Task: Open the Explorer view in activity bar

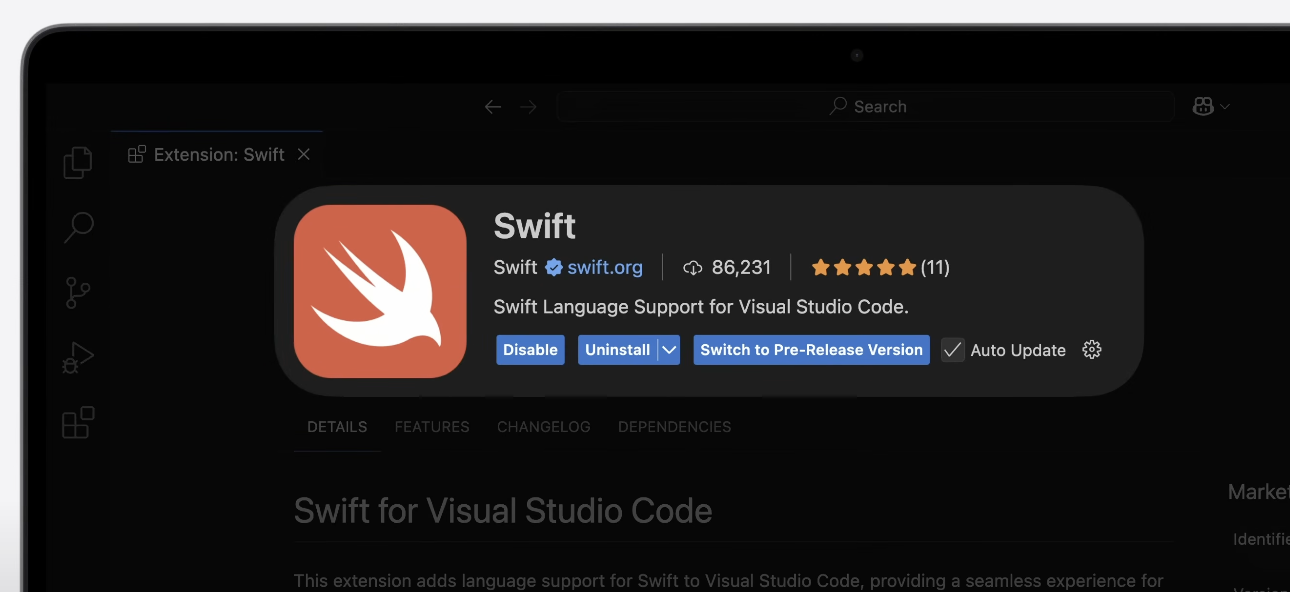Action: click(x=78, y=163)
